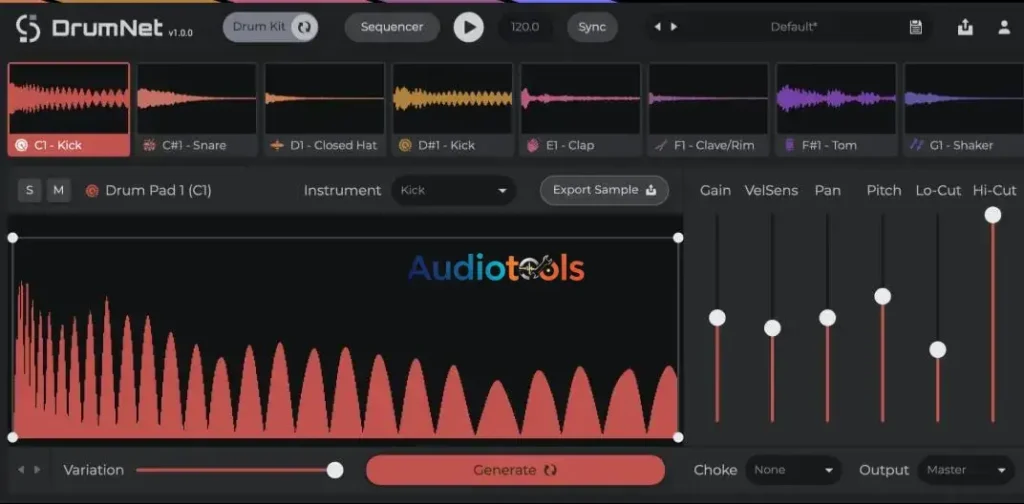Mute the pad with the M button
1024x504 pixels.
click(x=59, y=191)
